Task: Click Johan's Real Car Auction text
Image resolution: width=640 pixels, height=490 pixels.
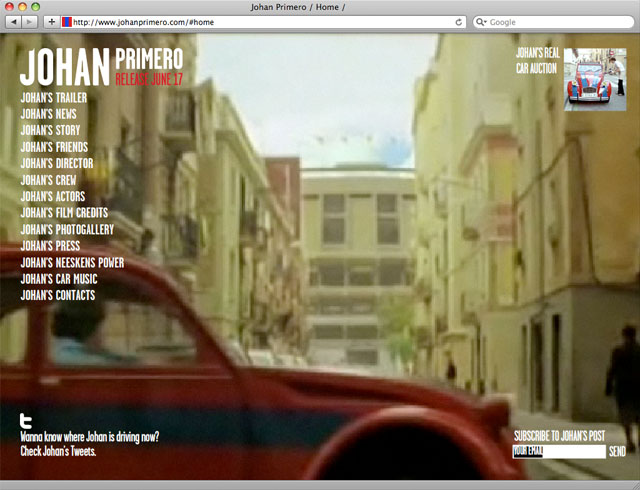Action: [x=537, y=60]
